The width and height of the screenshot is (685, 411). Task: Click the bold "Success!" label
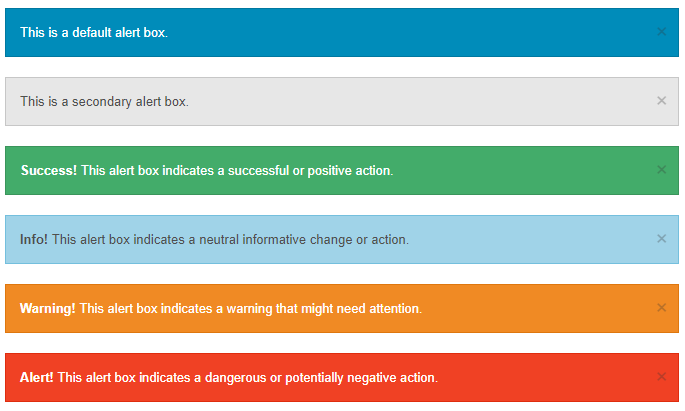pos(48,171)
